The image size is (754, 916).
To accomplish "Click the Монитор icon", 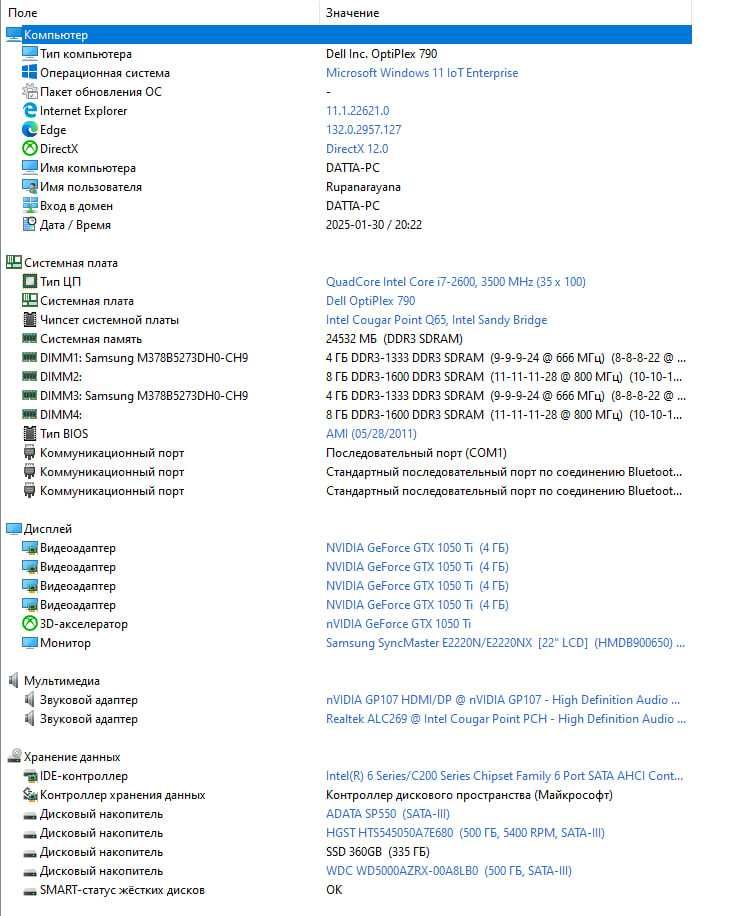I will (29, 643).
